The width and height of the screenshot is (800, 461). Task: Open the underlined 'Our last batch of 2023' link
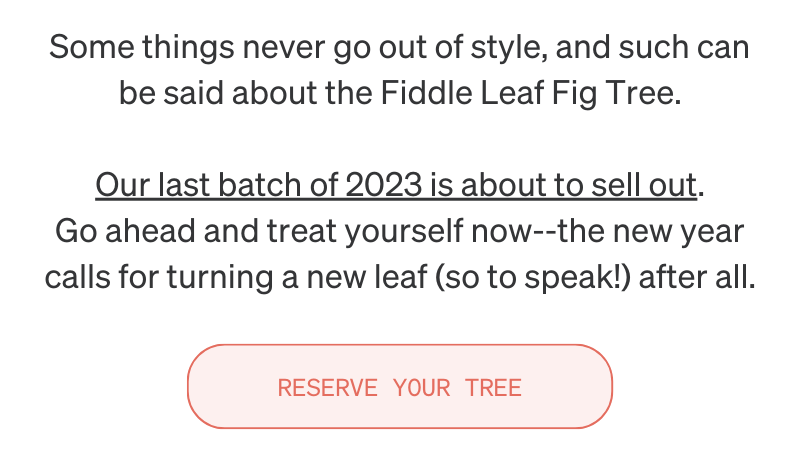(x=396, y=185)
